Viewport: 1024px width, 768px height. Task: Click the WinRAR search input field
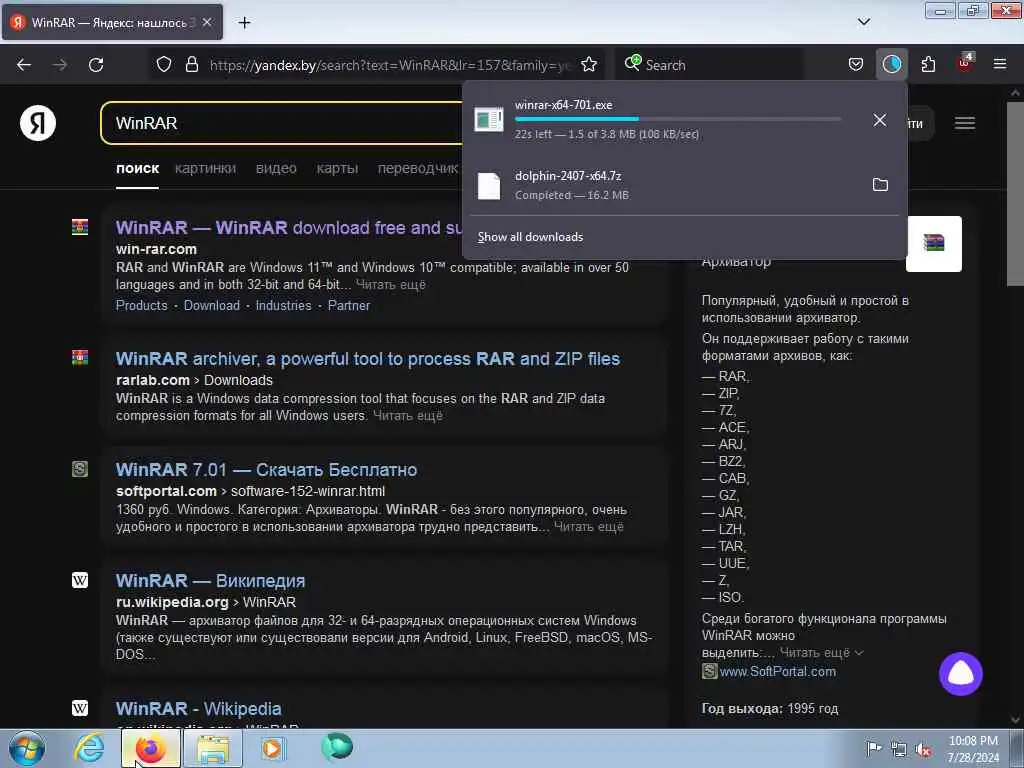coord(282,123)
